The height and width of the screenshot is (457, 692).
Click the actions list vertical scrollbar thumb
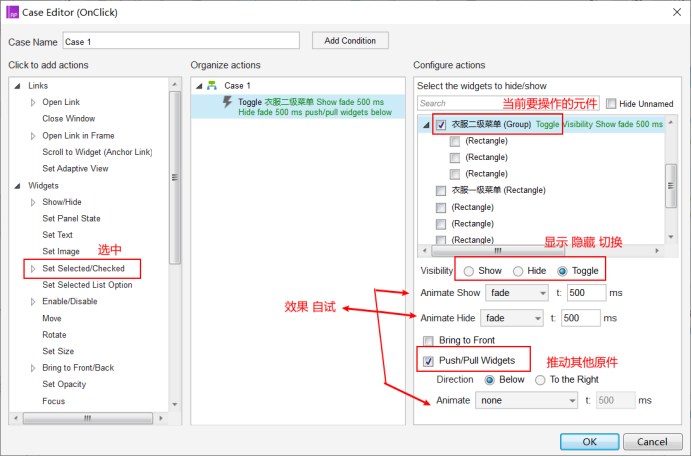click(175, 177)
